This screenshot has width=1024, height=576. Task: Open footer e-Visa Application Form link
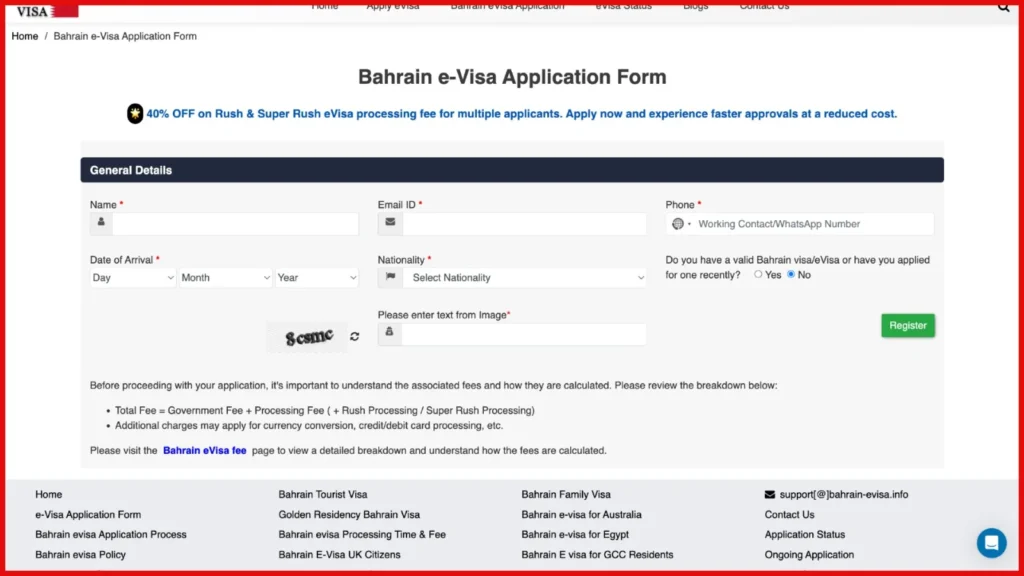coord(88,515)
